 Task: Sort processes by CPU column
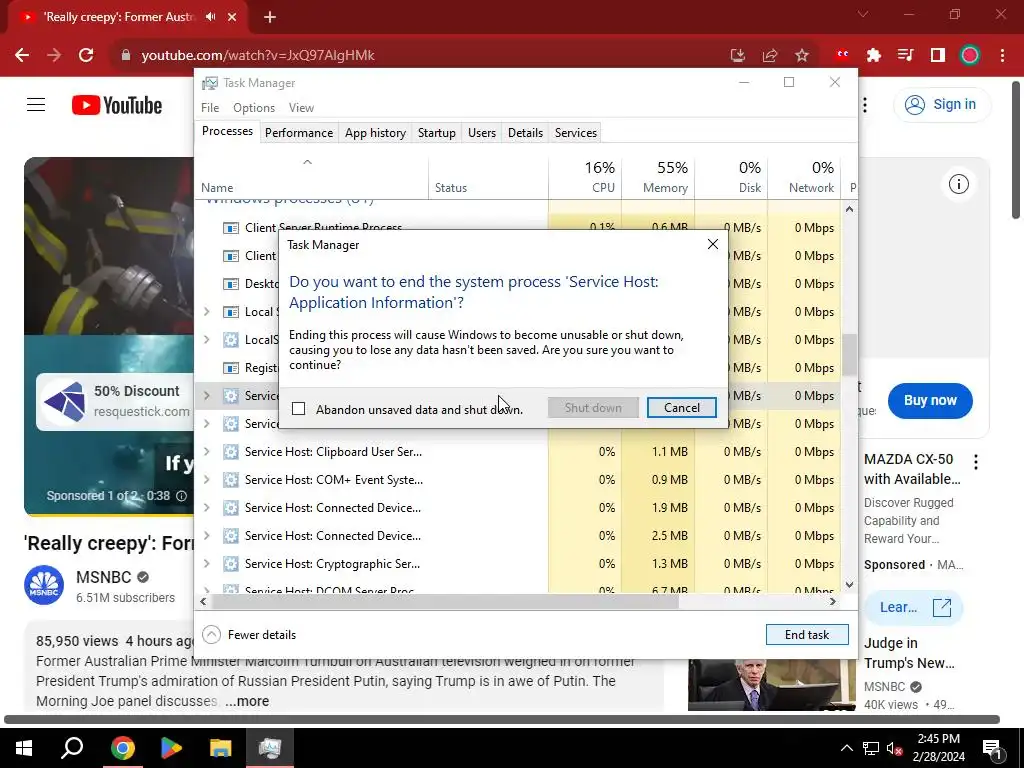coord(585,177)
